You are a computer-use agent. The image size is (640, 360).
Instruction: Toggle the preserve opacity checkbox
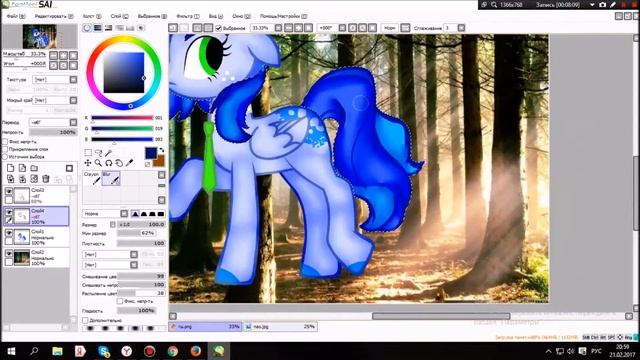coord(5,142)
